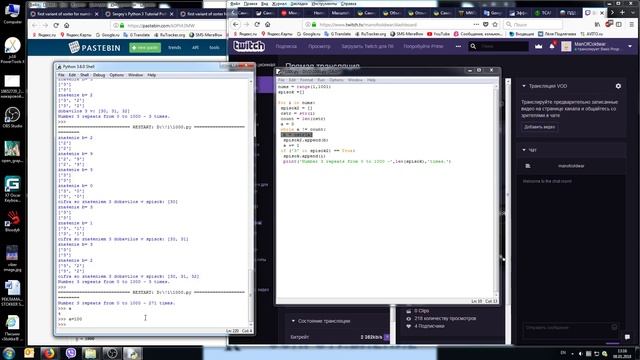Viewport: 640px width, 360px height.
Task: Click the Python Shell vertical scrollbar
Action: coord(251,202)
